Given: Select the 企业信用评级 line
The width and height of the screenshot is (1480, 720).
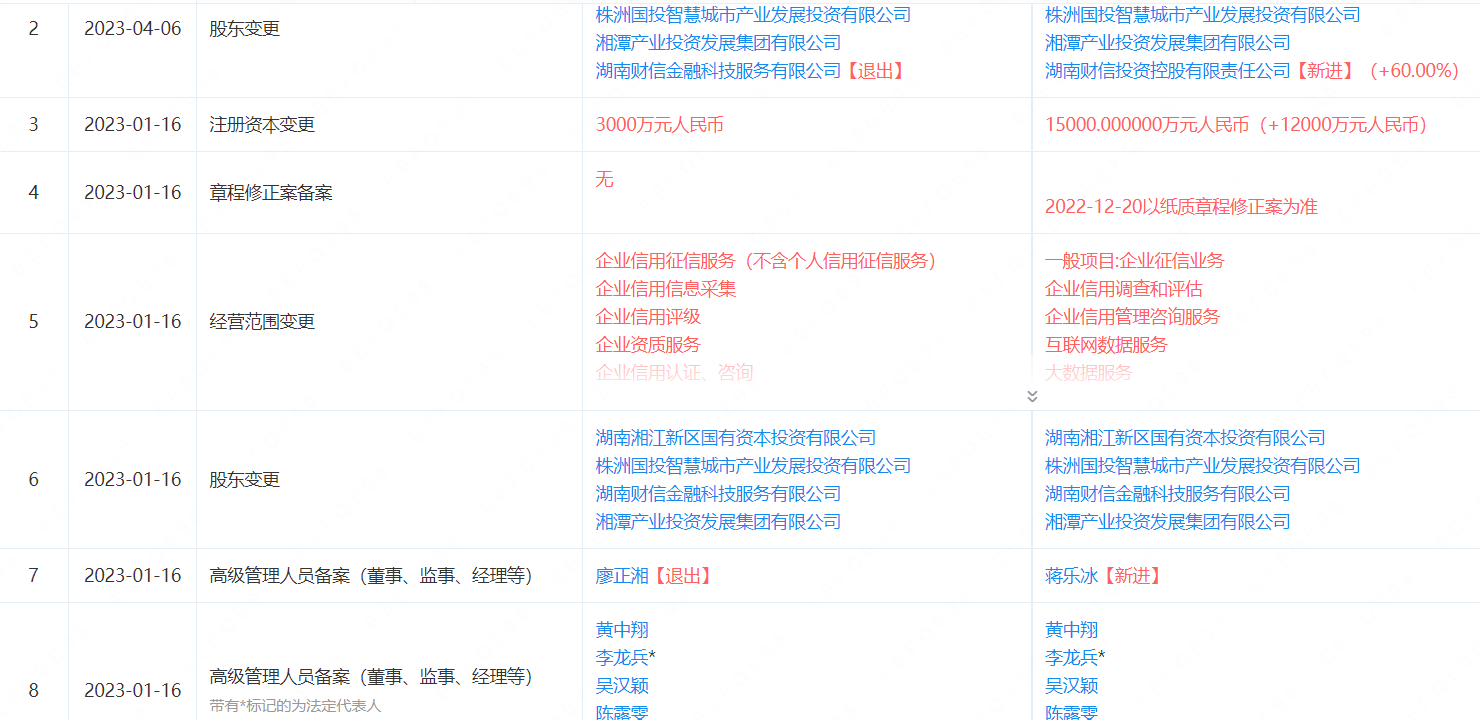Looking at the screenshot, I should click(x=648, y=317).
